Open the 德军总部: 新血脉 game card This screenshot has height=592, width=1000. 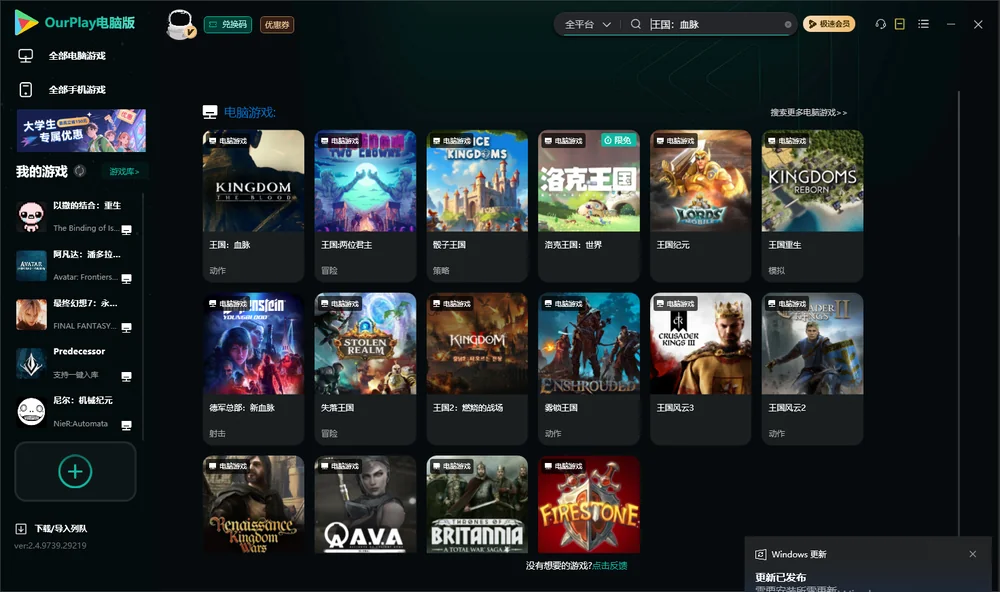253,368
